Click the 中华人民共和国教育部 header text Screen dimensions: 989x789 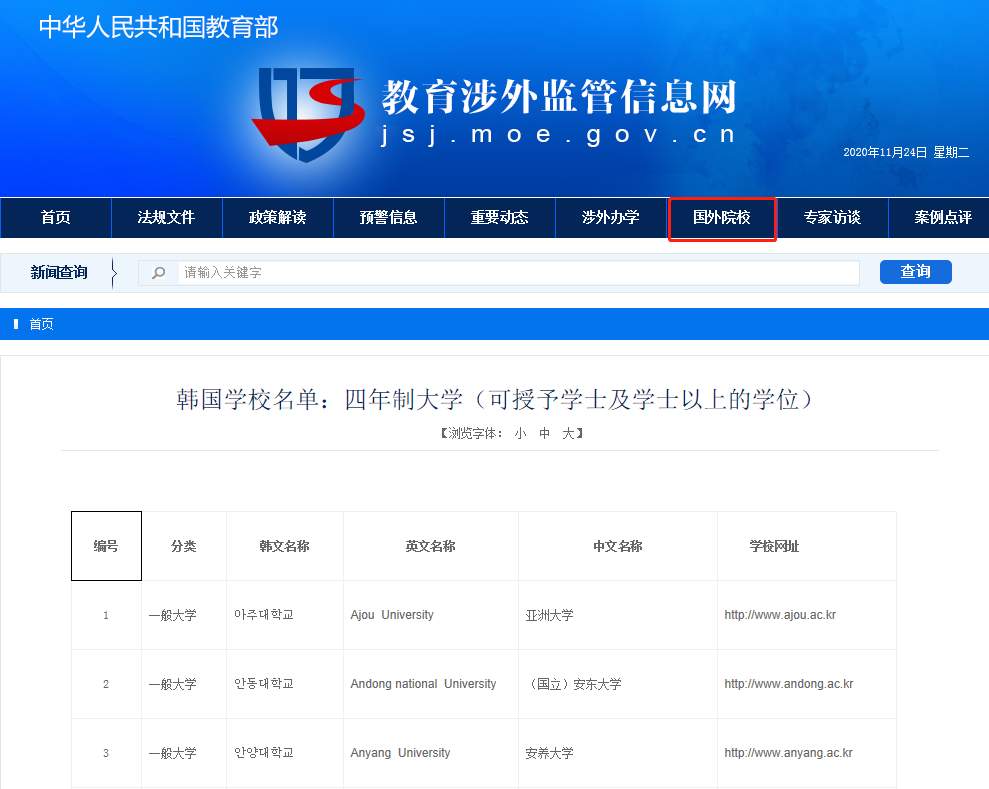[158, 27]
